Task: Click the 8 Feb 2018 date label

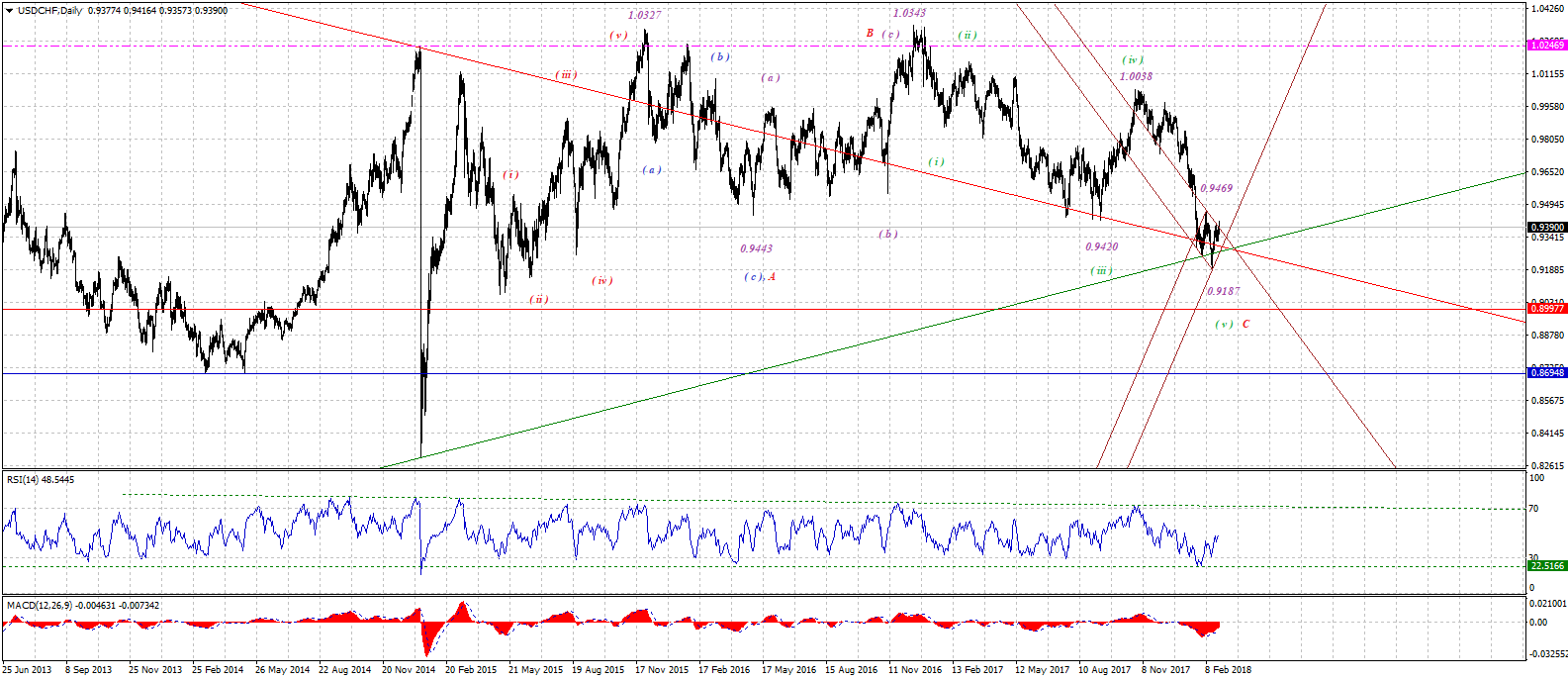Action: click(x=1228, y=670)
